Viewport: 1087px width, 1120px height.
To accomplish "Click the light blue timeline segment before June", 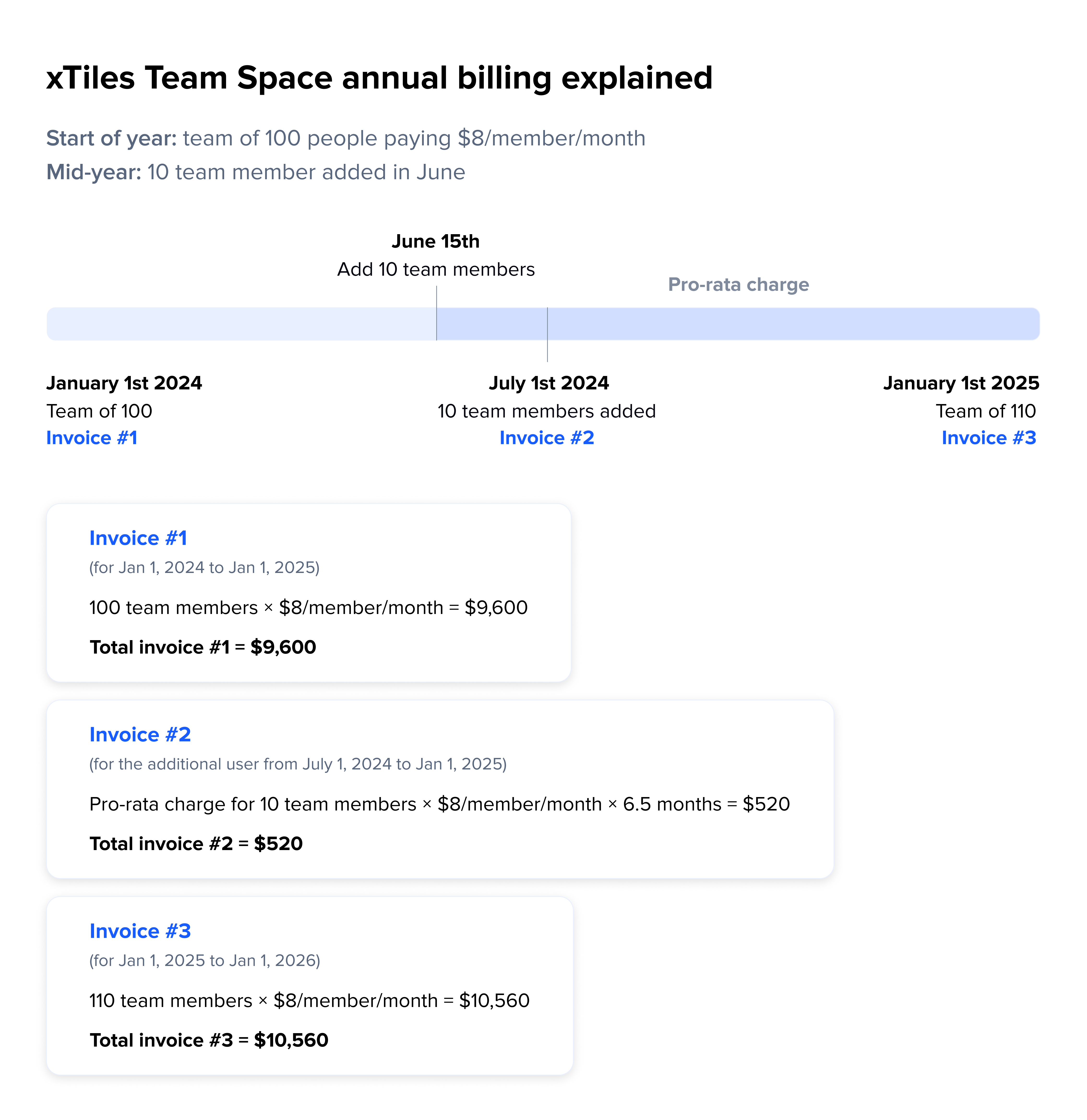I will (x=241, y=324).
